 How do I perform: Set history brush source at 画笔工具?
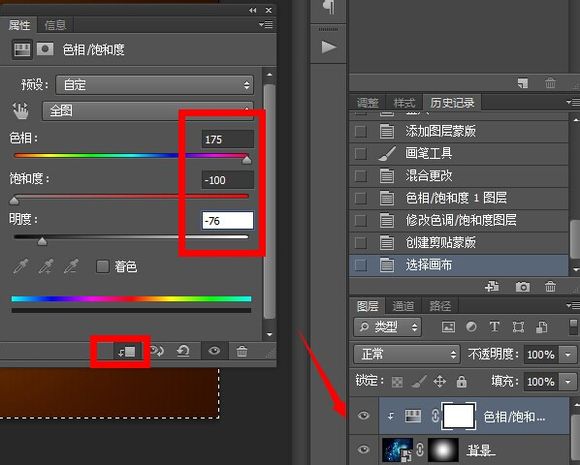click(361, 154)
